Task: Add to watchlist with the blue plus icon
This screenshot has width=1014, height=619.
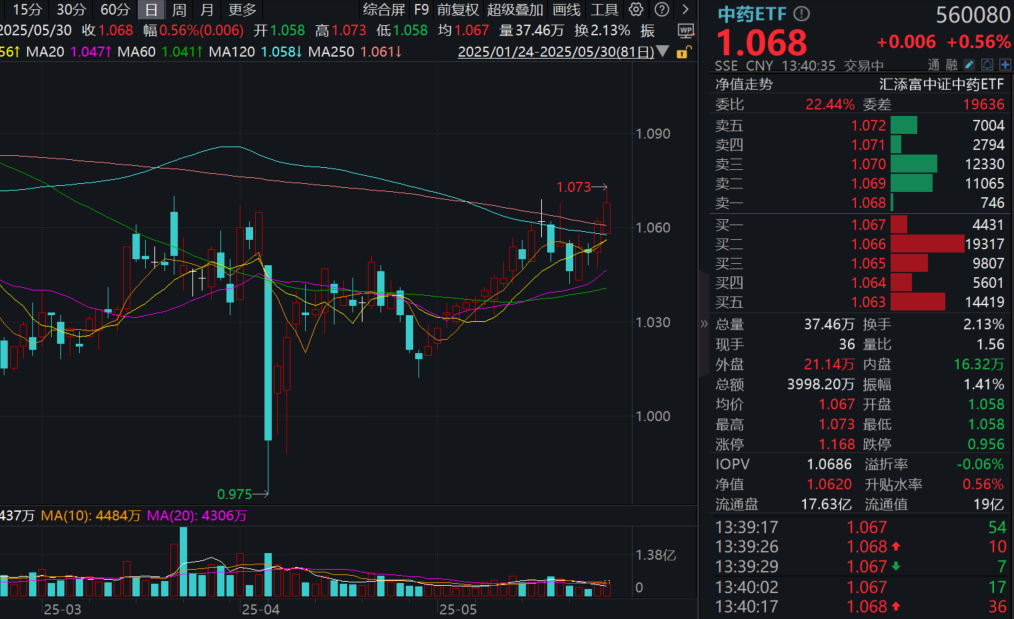Action: (1005, 63)
